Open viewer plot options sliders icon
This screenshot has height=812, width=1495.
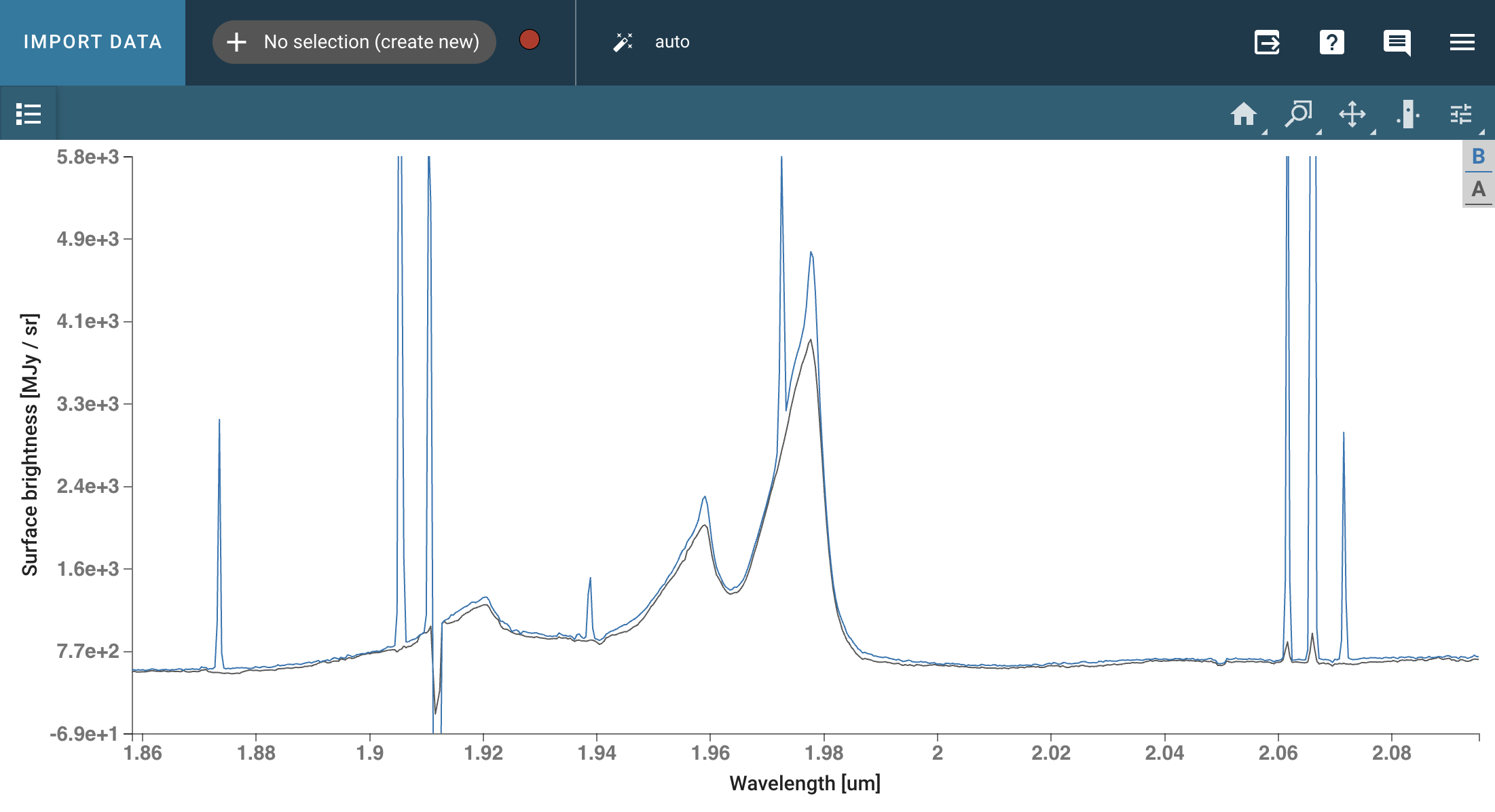point(1460,113)
